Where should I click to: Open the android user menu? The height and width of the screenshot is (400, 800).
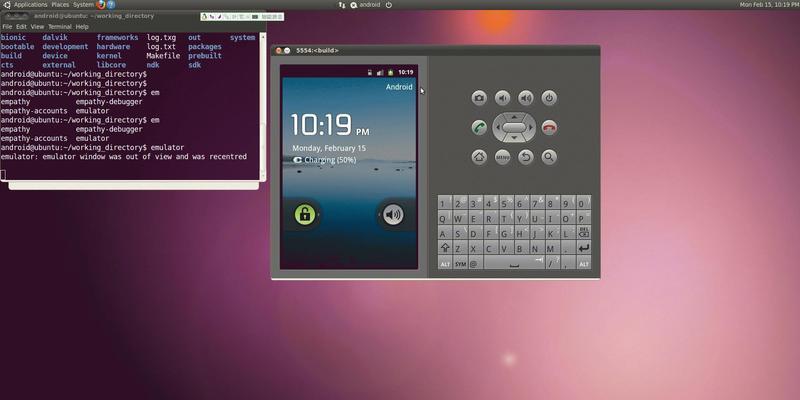(365, 5)
